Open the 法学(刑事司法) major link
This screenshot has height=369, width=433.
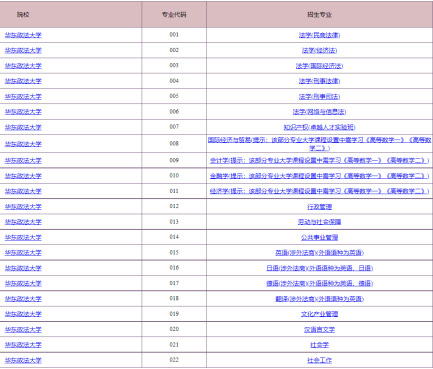pos(319,97)
